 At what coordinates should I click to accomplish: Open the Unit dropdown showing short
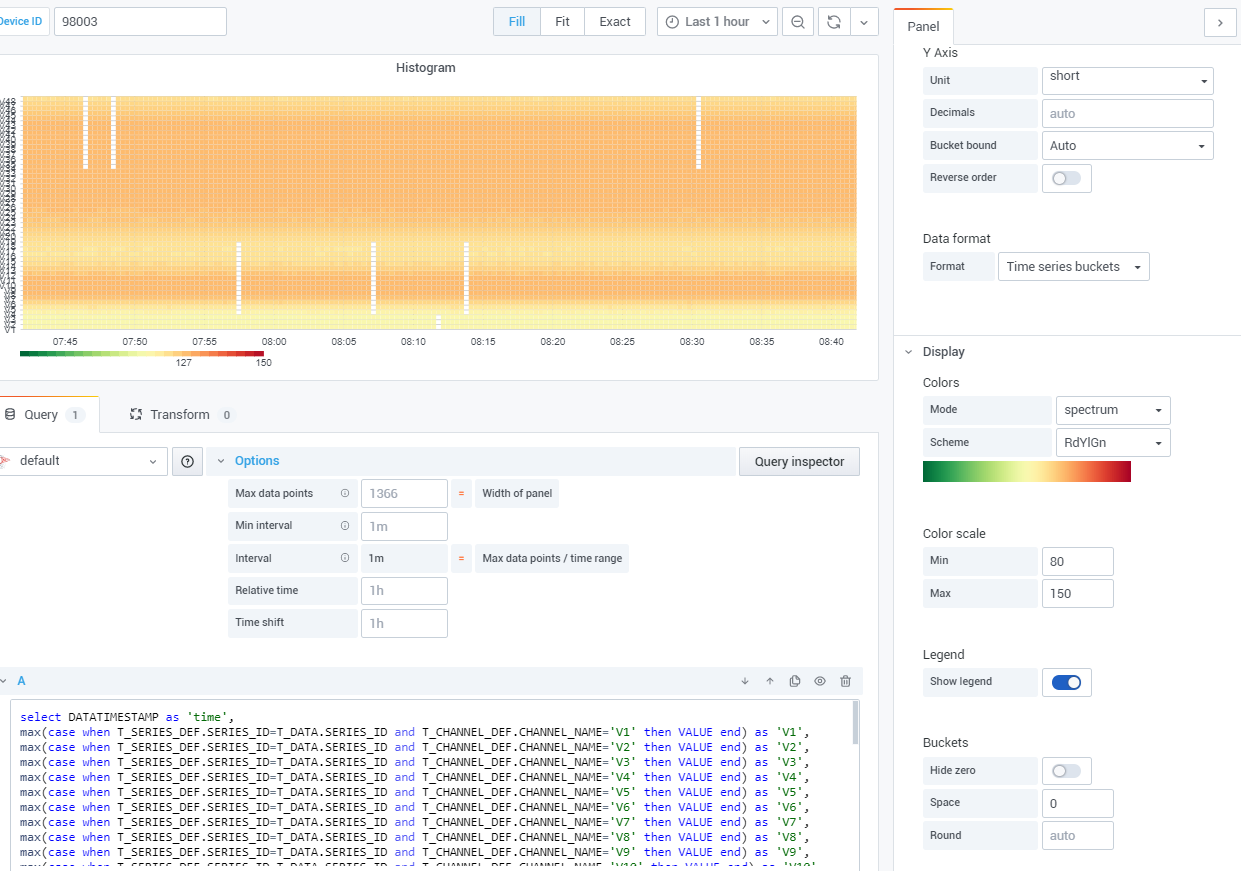[1127, 80]
